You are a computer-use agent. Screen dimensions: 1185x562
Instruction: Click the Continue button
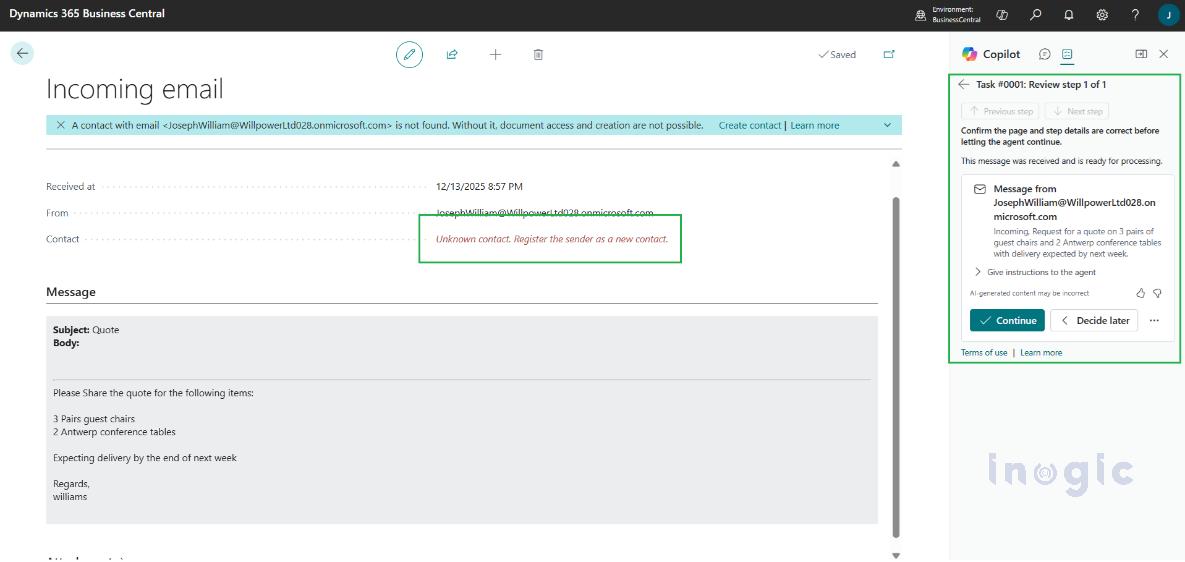click(1007, 321)
